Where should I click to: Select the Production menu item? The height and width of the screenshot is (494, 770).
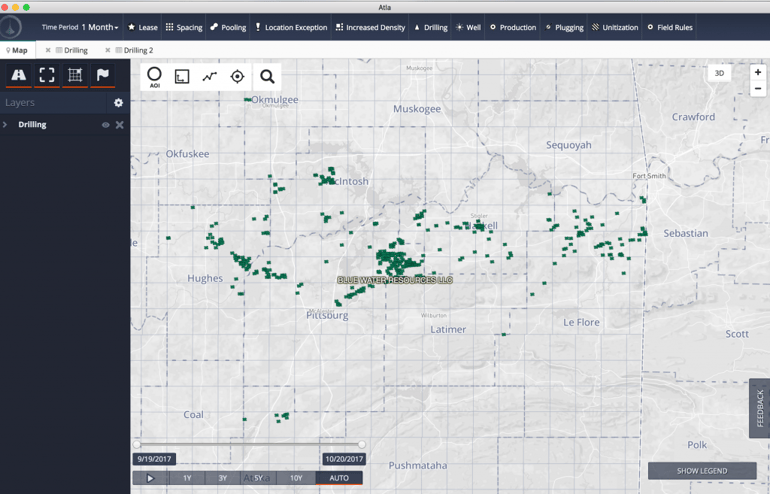coord(513,27)
